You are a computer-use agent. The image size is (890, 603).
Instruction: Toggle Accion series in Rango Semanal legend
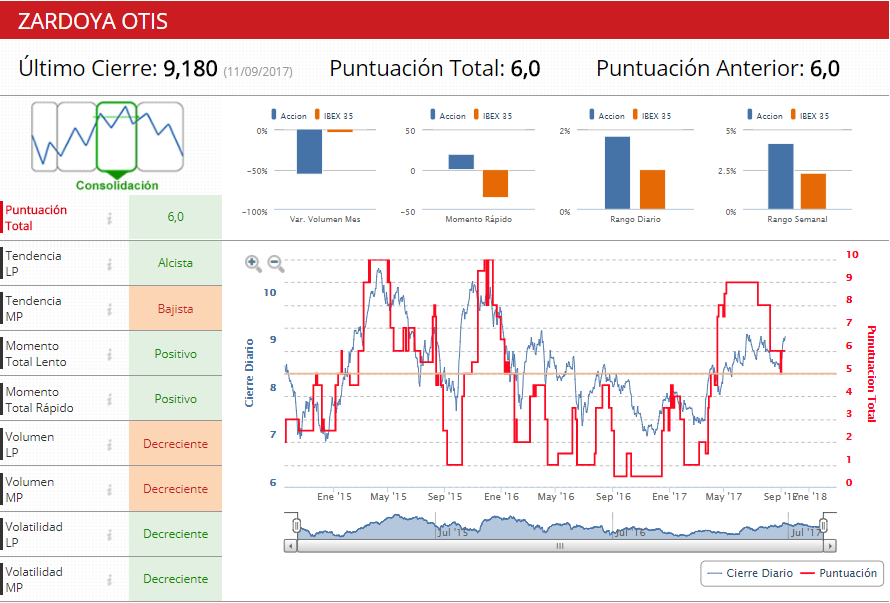coord(765,115)
